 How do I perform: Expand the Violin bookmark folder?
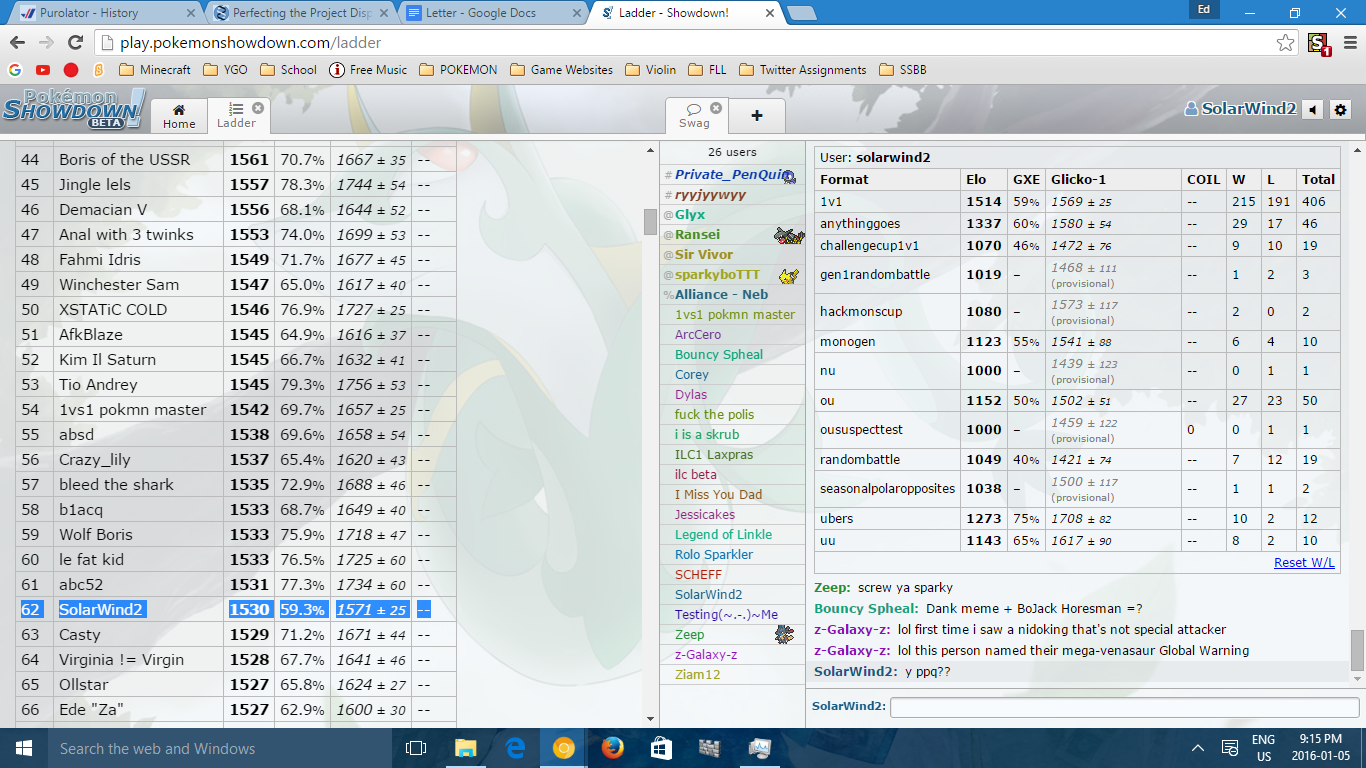pos(650,70)
